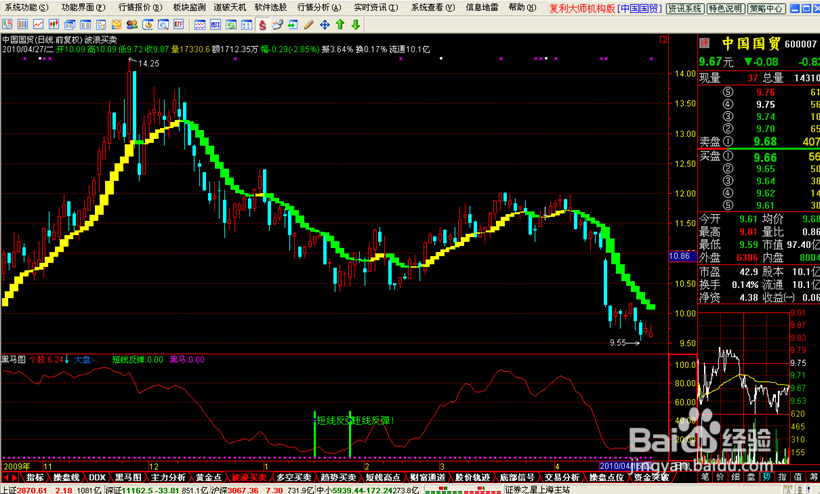Open the 行情报价 menu

[140, 7]
